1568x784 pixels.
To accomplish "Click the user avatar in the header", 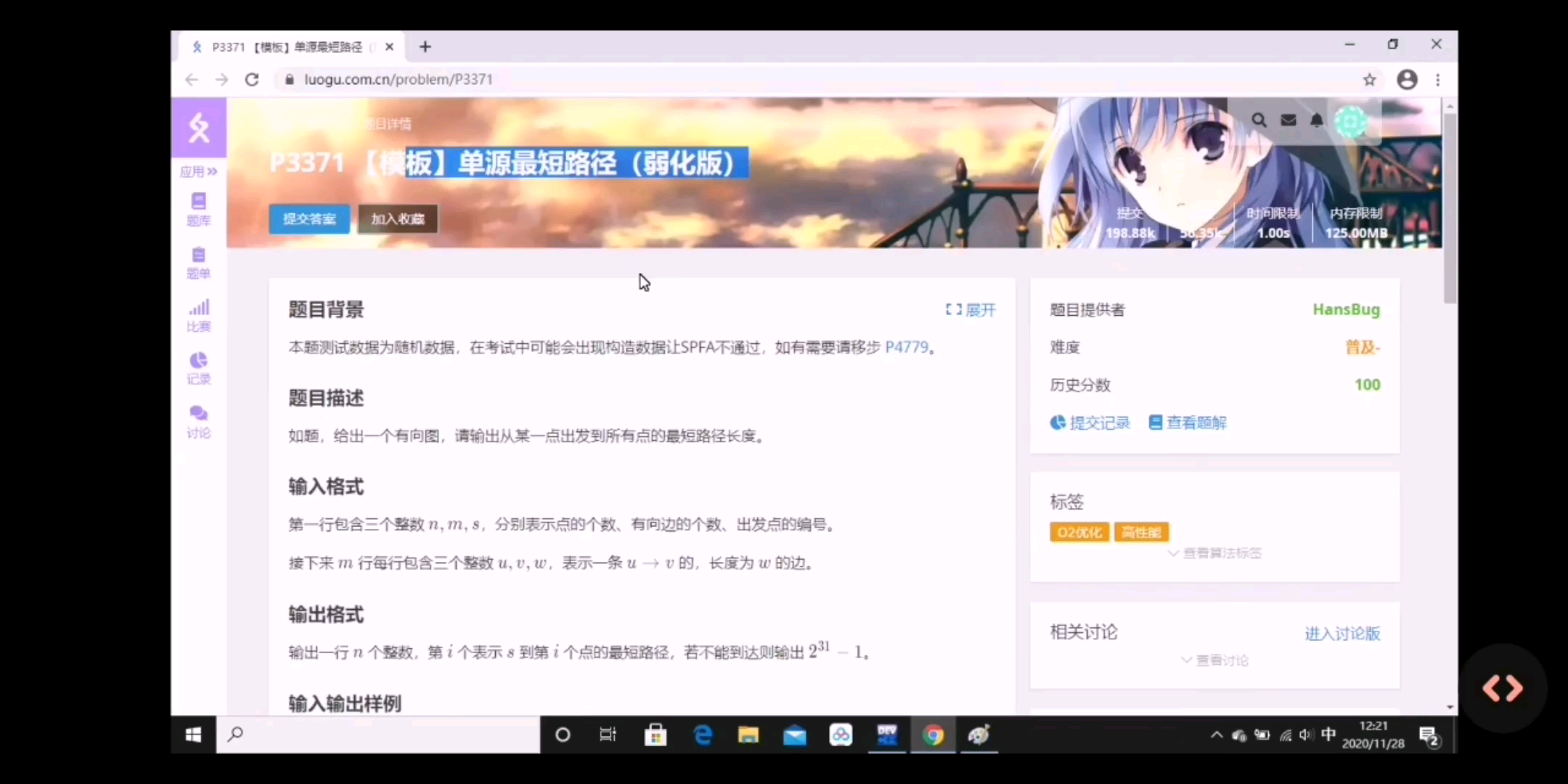I will coord(1352,121).
